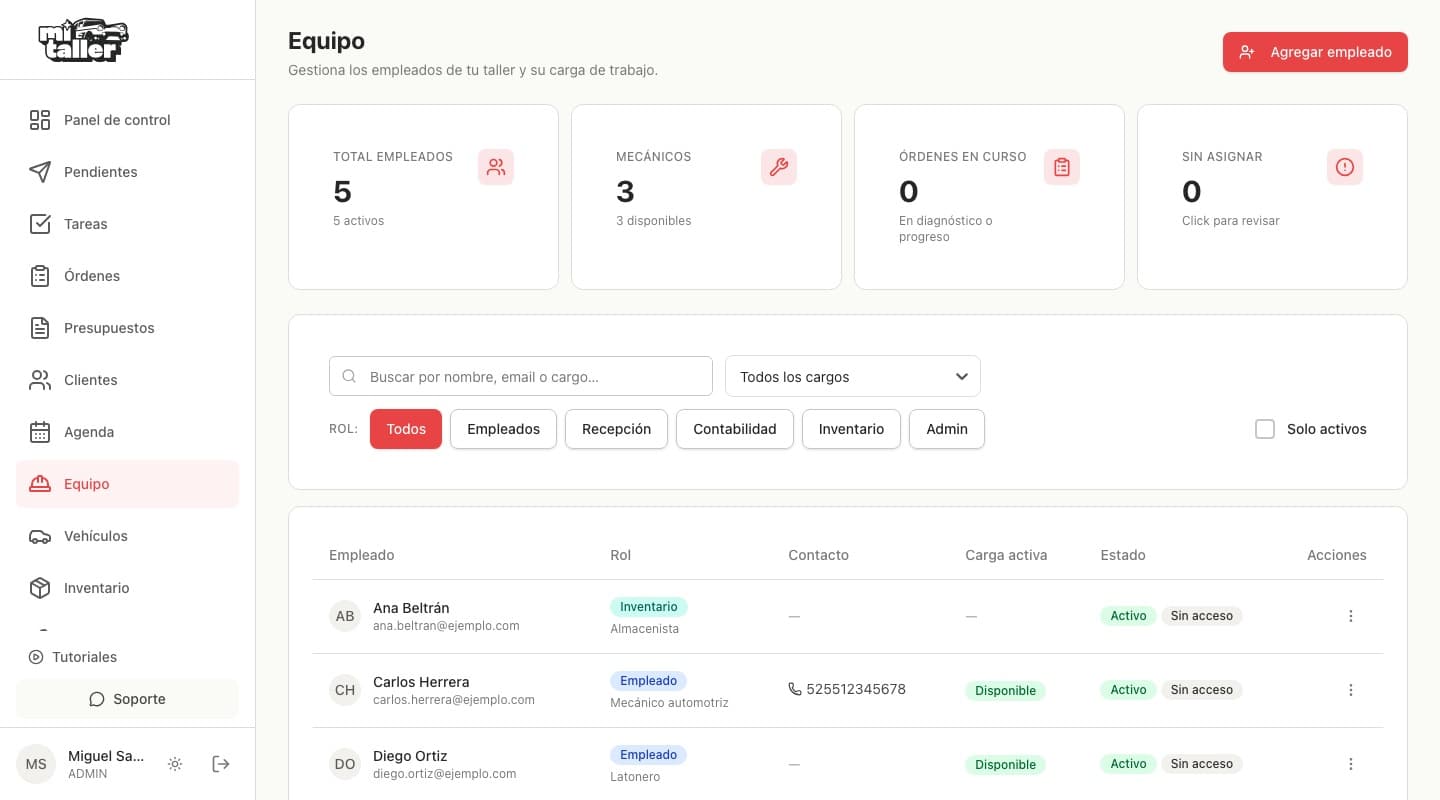Toggle the light/dark theme sun icon
This screenshot has height=800, width=1440.
(175, 764)
